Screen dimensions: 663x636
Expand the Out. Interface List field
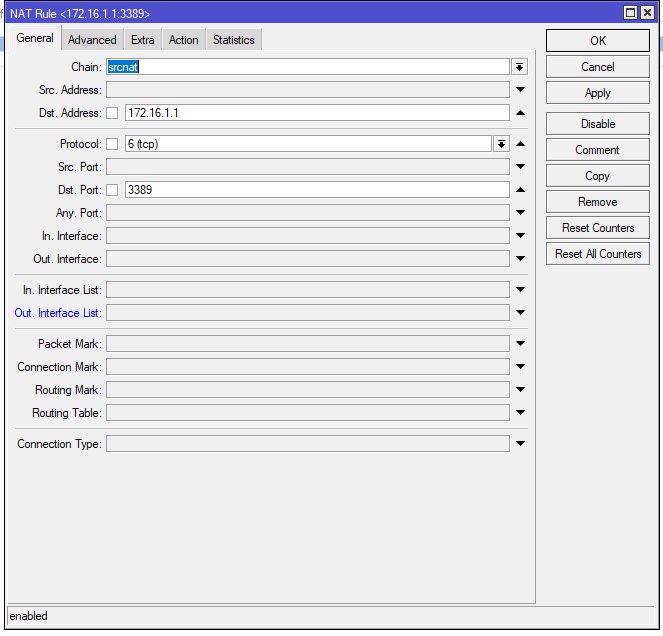(521, 313)
